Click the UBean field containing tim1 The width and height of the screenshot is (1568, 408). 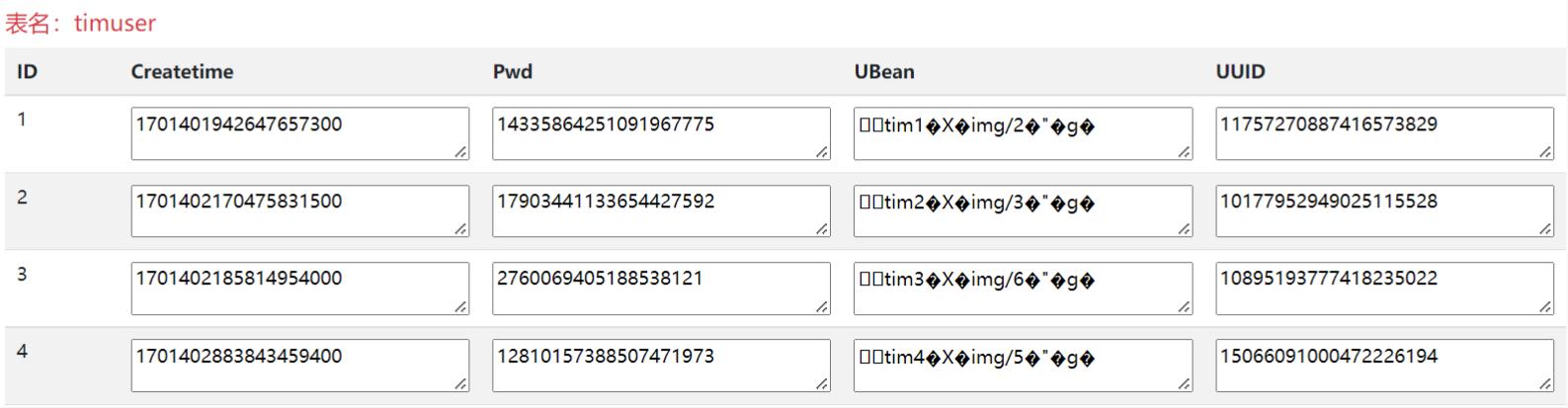(1023, 133)
